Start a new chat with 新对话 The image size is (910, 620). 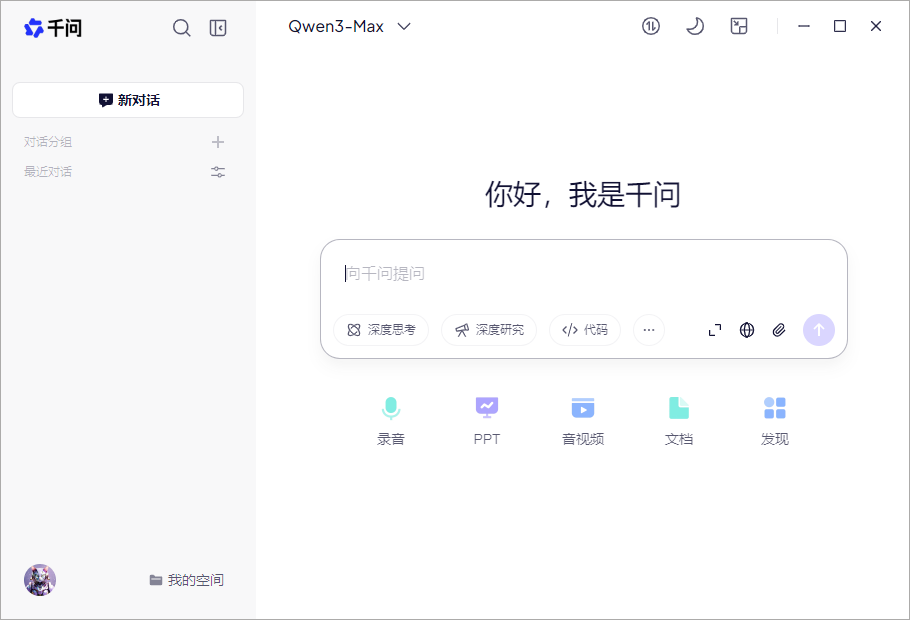coord(128,100)
